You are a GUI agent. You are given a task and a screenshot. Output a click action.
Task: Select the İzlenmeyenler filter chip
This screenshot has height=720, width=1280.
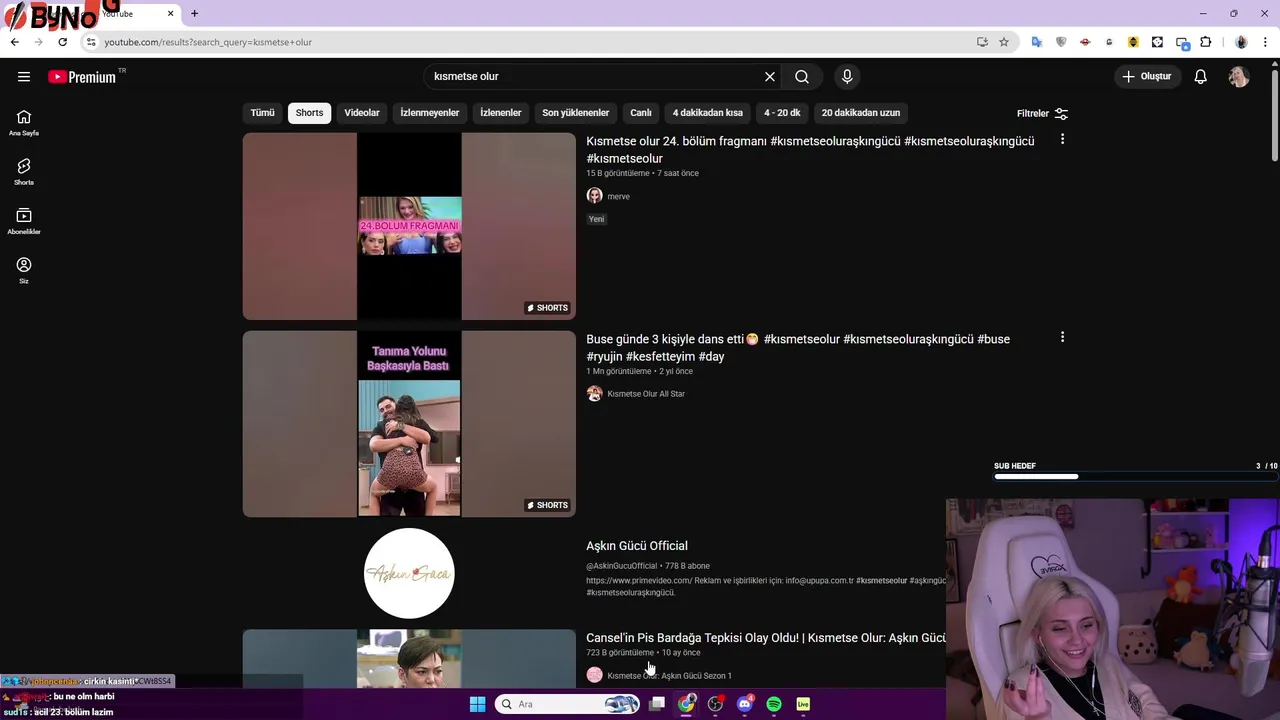click(430, 113)
